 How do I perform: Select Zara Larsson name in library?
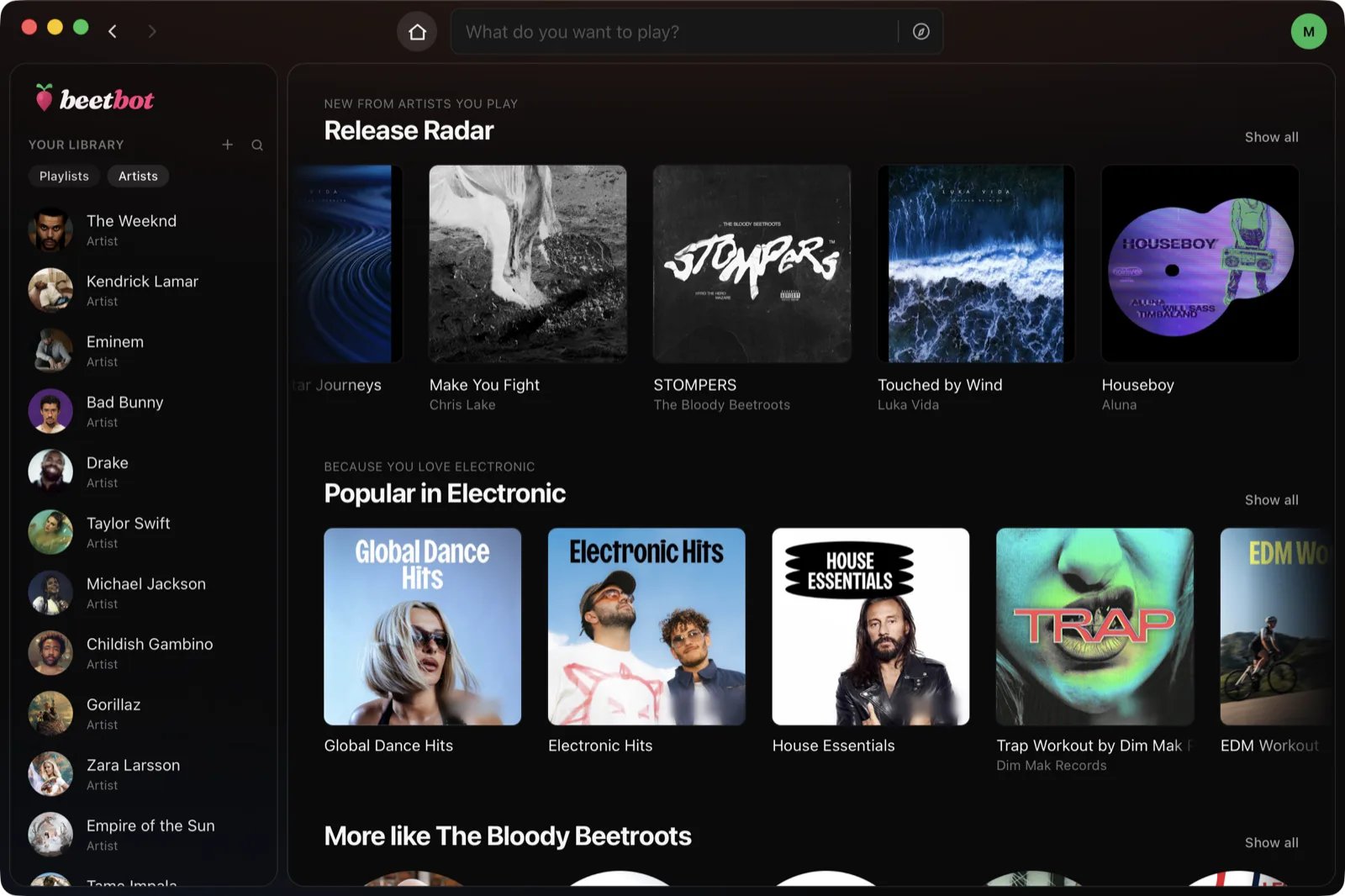point(133,766)
